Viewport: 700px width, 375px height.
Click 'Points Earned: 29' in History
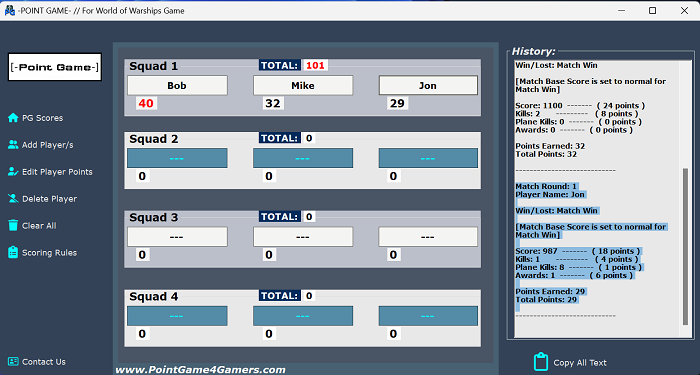[550, 292]
